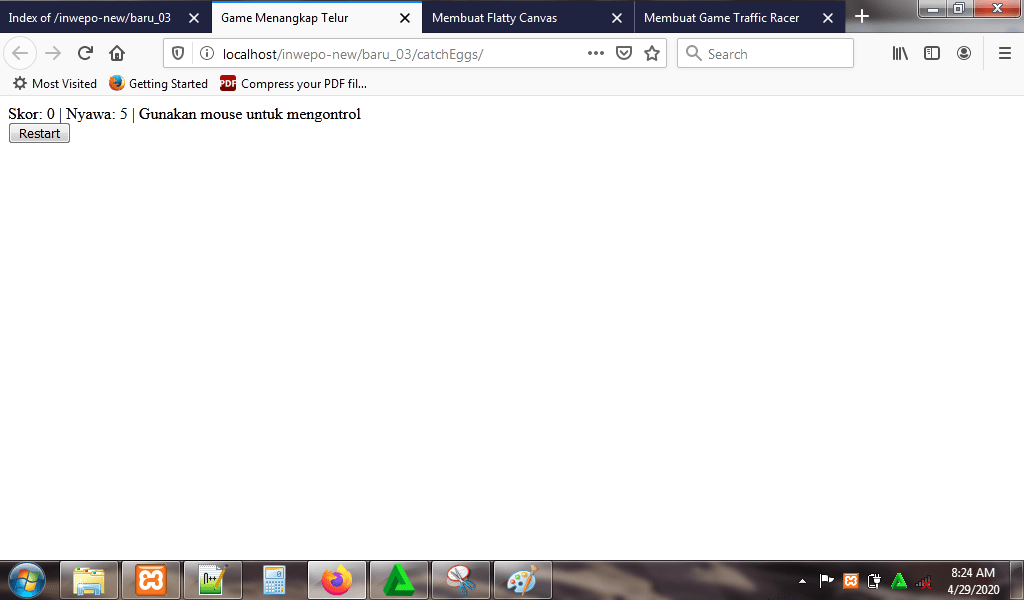This screenshot has height=600, width=1024.
Task: Open the Library view
Action: coord(900,54)
